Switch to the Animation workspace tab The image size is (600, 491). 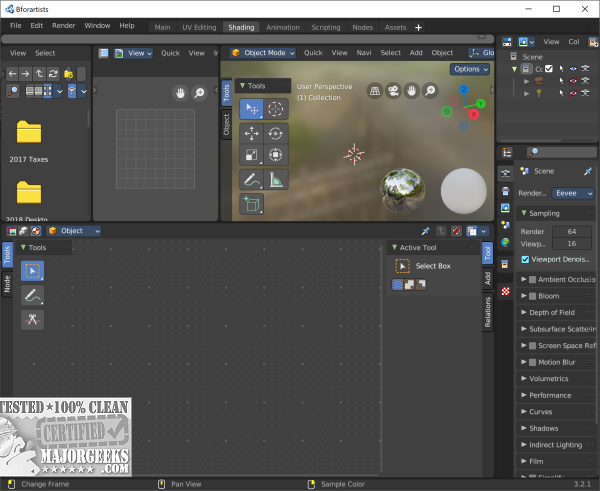click(x=282, y=27)
